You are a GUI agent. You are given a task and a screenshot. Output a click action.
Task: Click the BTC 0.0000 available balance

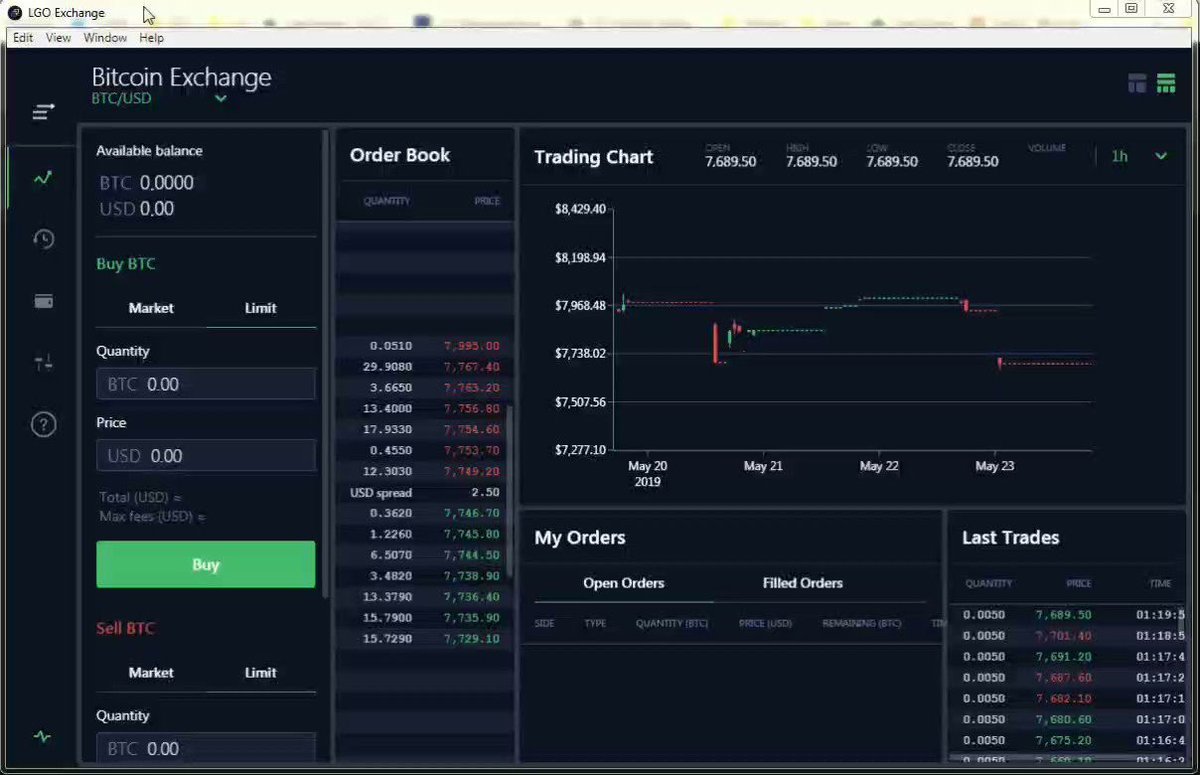click(147, 183)
